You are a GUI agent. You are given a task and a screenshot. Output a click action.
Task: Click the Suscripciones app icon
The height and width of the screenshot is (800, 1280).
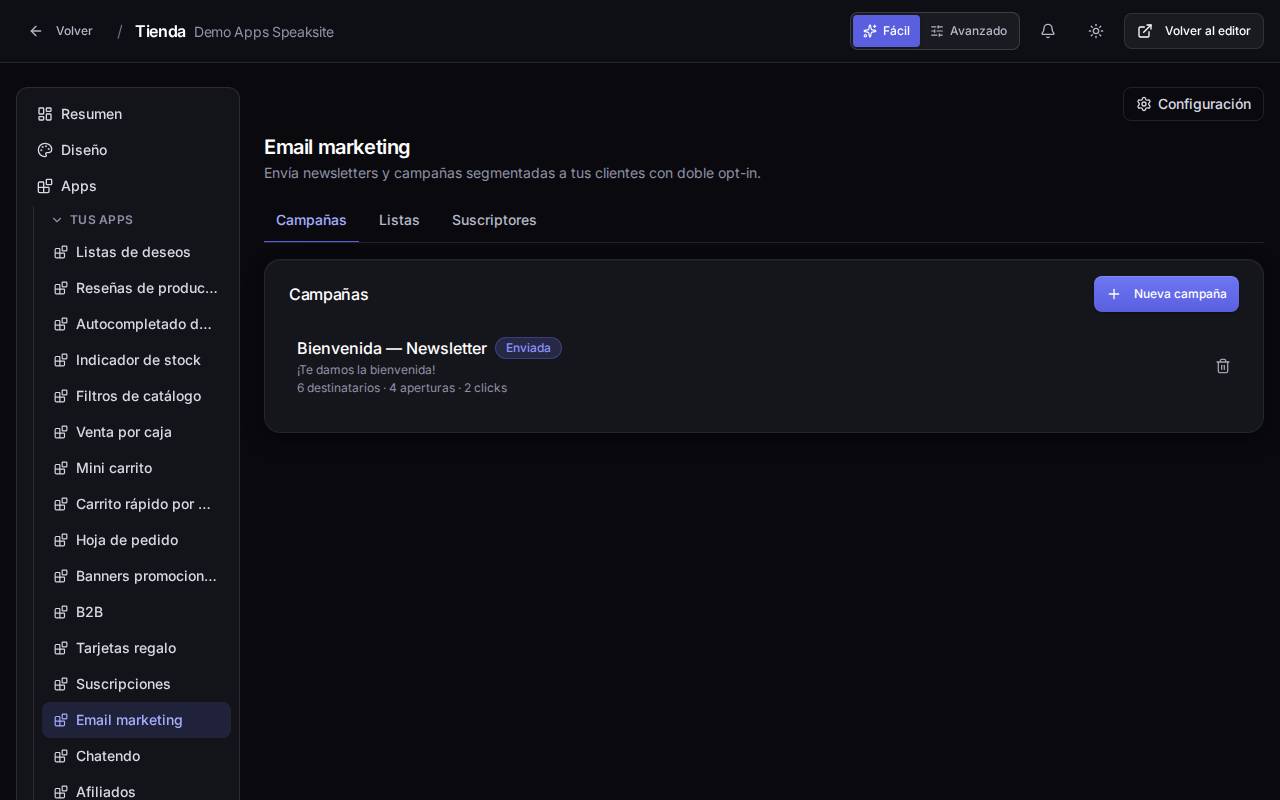(x=60, y=684)
